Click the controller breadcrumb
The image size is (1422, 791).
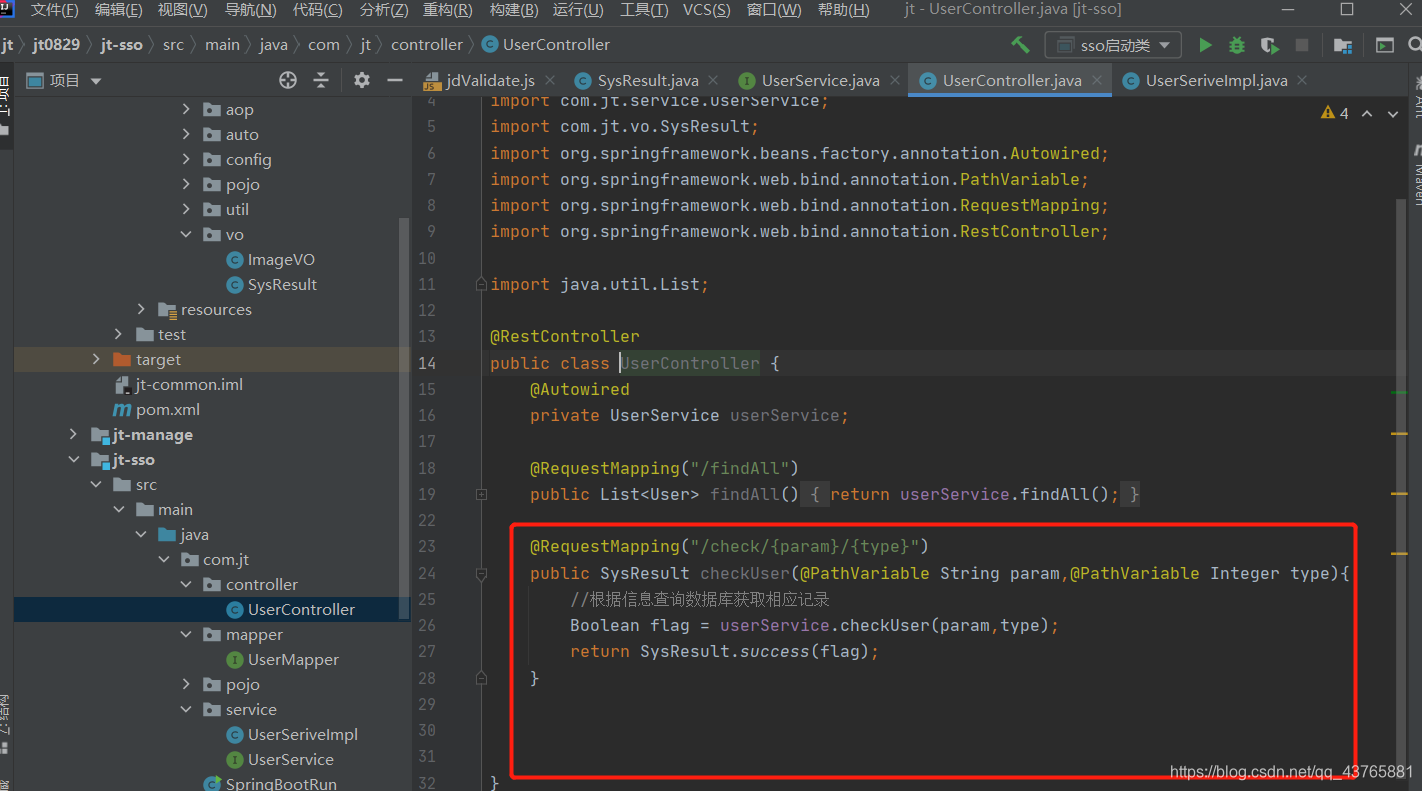coord(427,44)
